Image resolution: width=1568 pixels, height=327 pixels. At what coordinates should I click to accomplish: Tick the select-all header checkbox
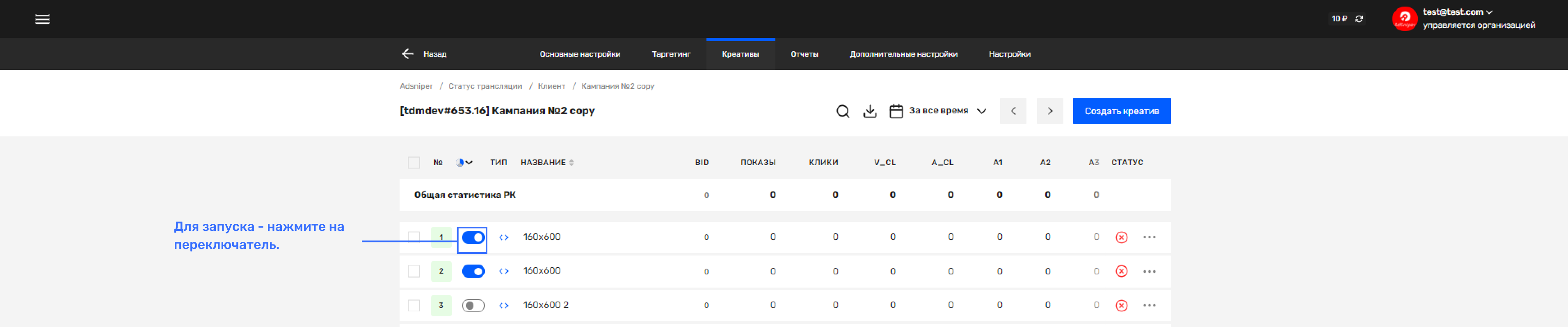(x=414, y=163)
